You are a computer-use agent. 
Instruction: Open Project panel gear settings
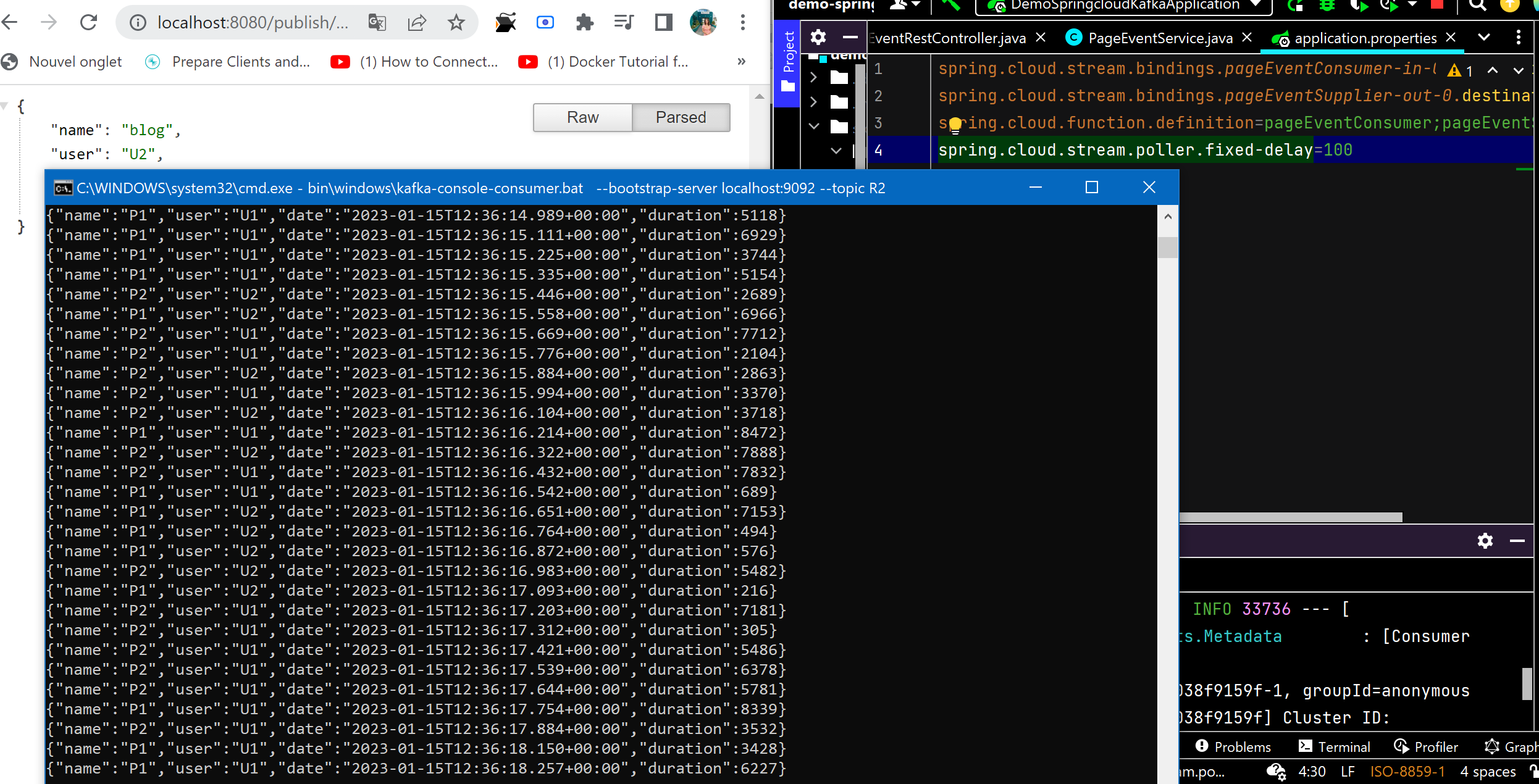tap(818, 38)
